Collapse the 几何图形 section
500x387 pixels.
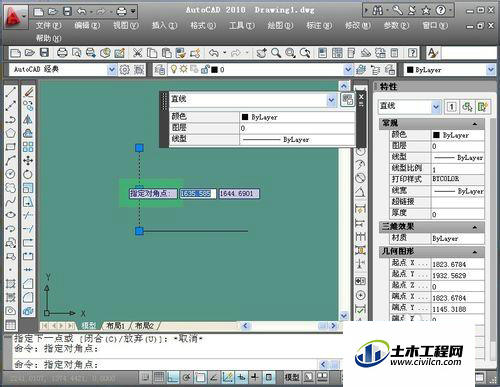click(475, 252)
